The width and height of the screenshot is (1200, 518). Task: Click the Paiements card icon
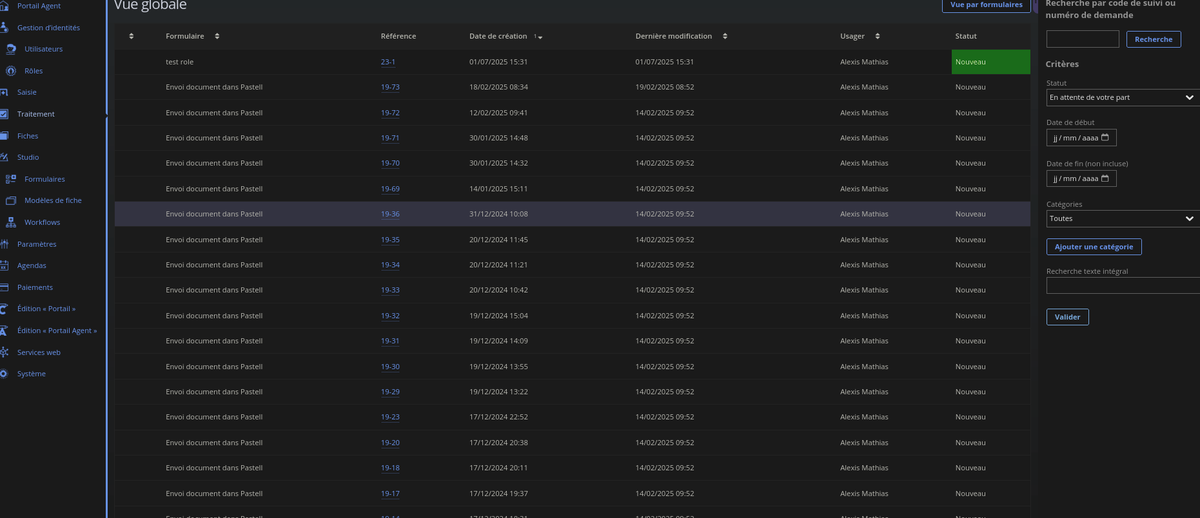pos(5,288)
